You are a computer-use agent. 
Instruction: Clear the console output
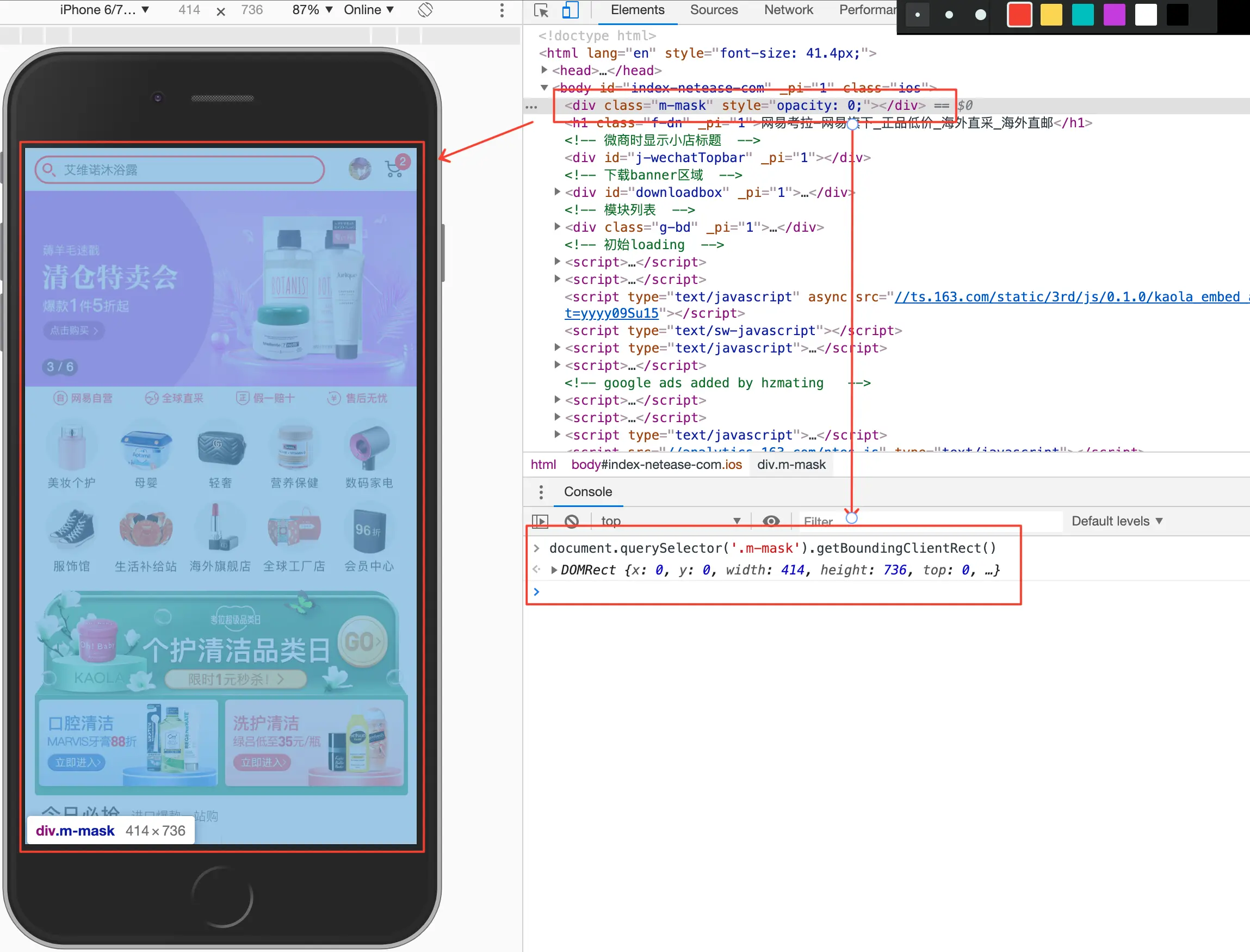(572, 521)
